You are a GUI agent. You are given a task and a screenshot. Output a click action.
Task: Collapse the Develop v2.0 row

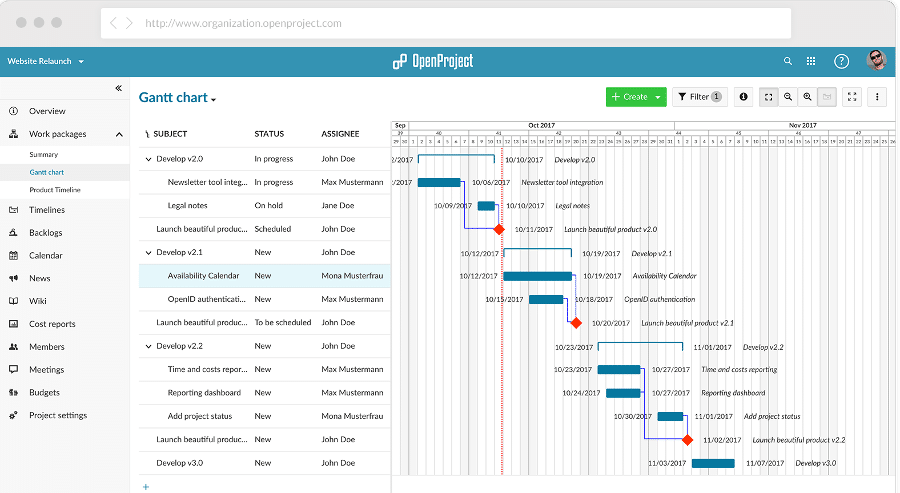148,160
